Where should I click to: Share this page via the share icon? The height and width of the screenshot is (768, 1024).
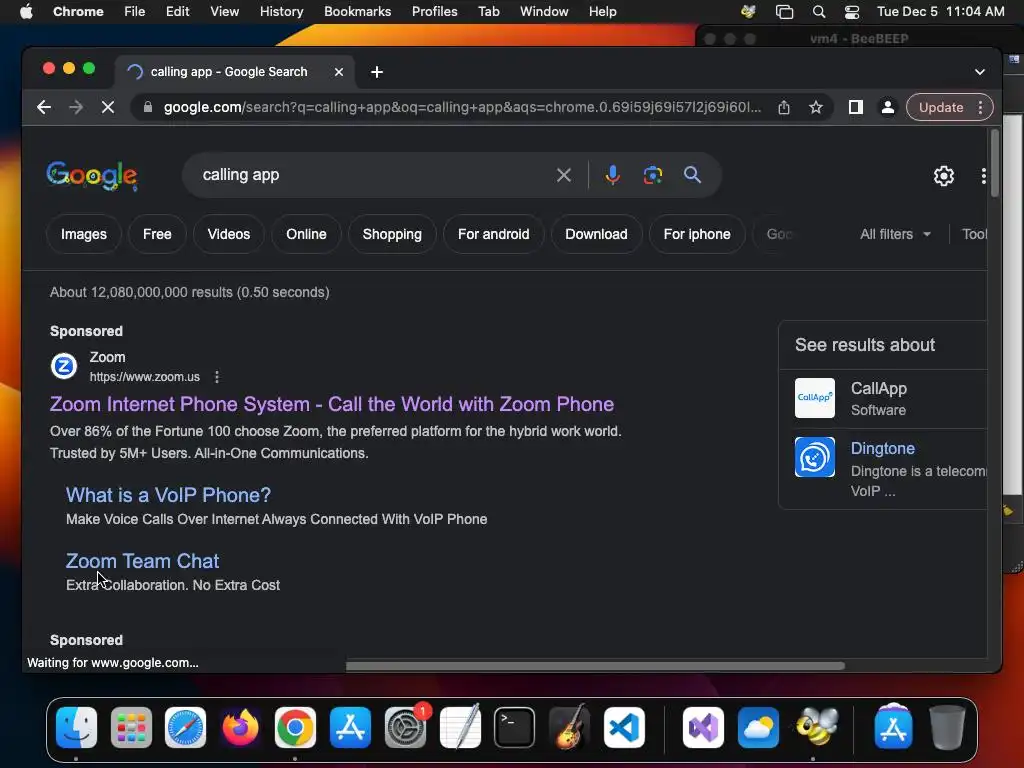point(784,107)
